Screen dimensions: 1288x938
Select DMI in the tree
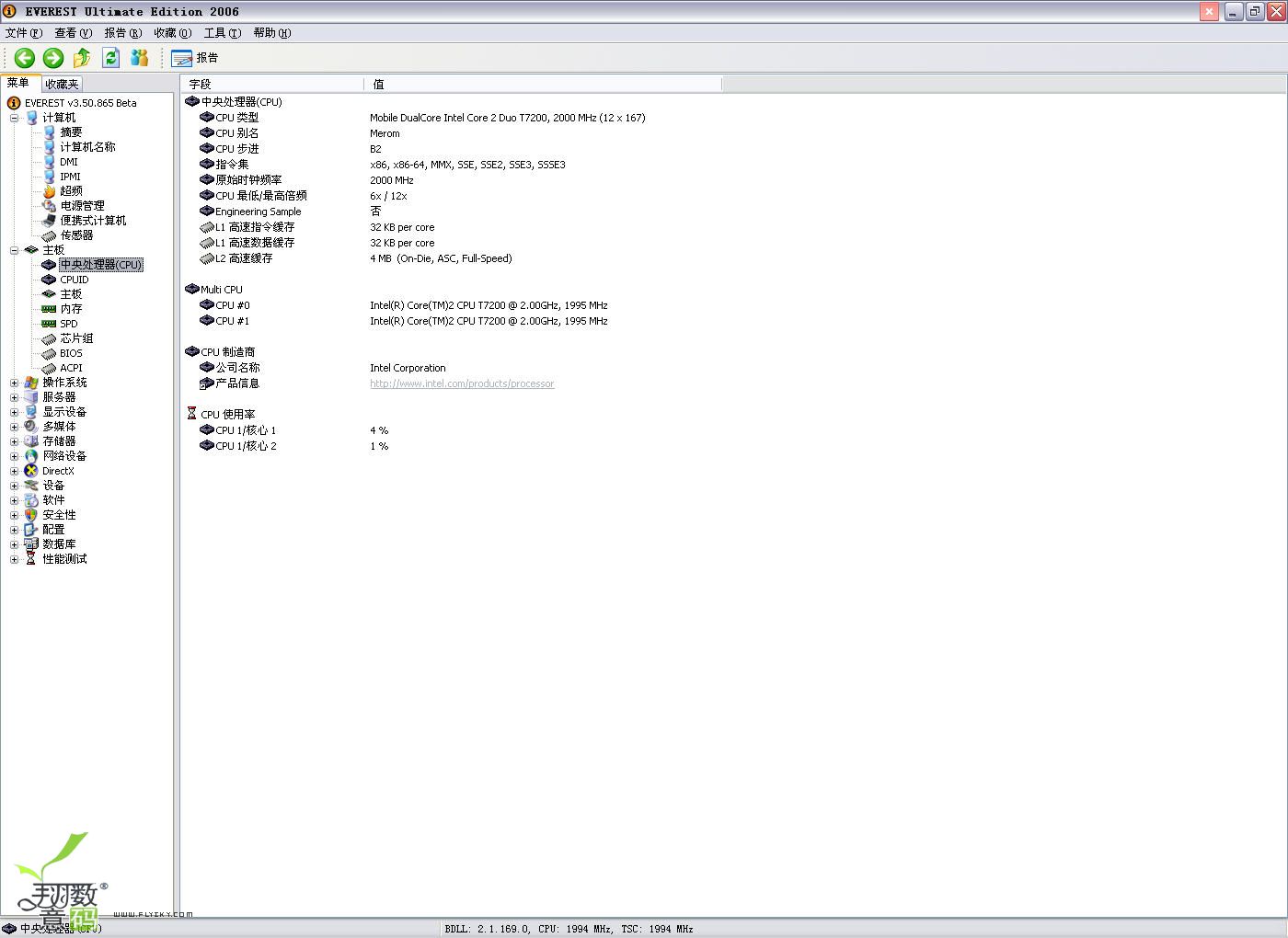[69, 162]
